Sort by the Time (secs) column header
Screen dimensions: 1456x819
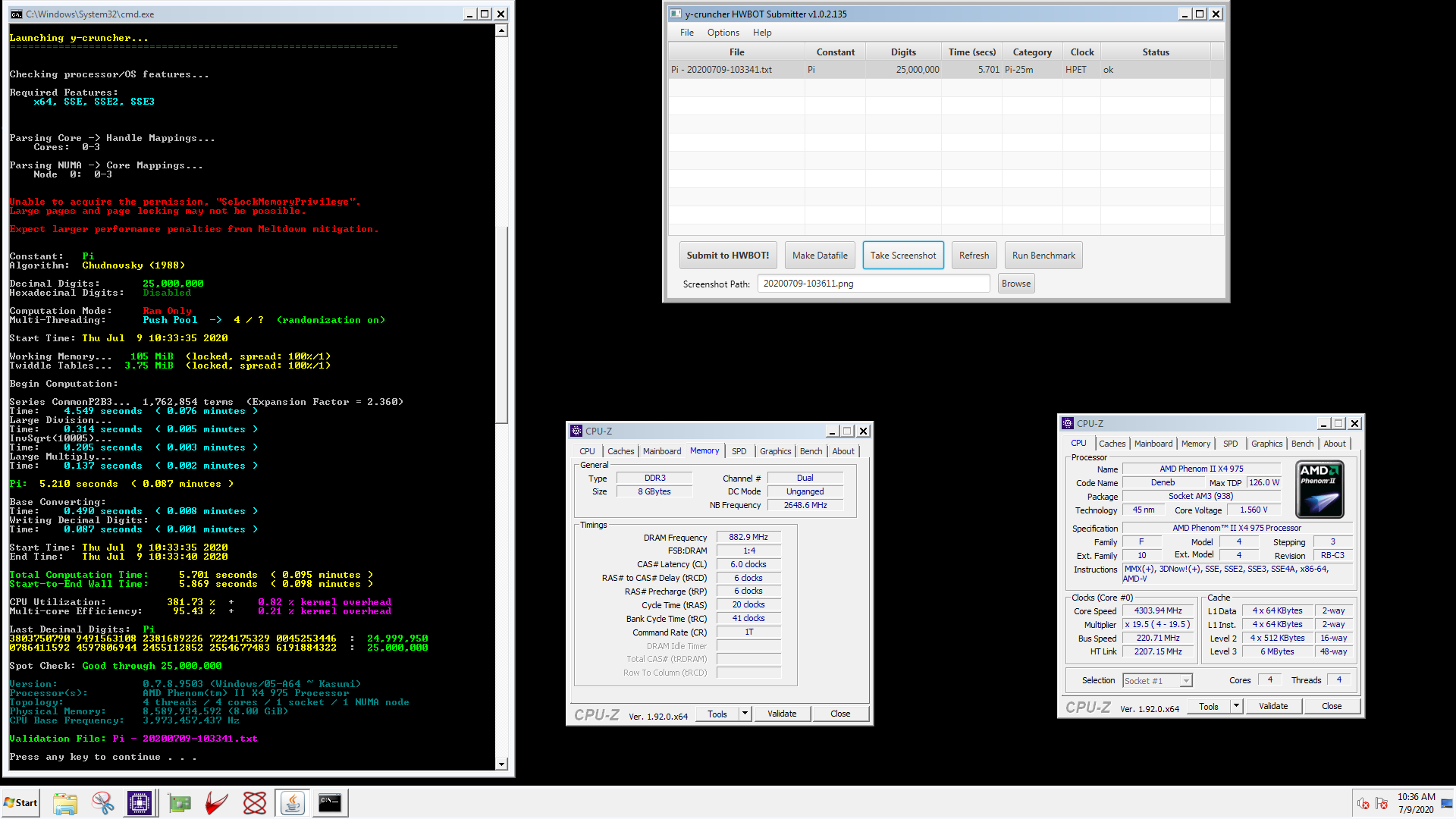click(x=971, y=52)
